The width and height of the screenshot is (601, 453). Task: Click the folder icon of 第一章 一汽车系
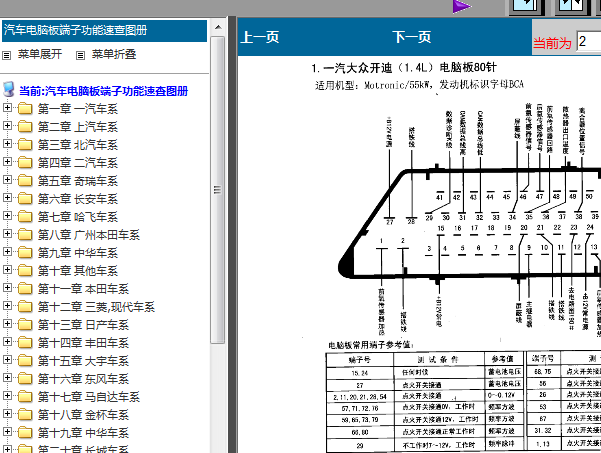click(x=25, y=108)
